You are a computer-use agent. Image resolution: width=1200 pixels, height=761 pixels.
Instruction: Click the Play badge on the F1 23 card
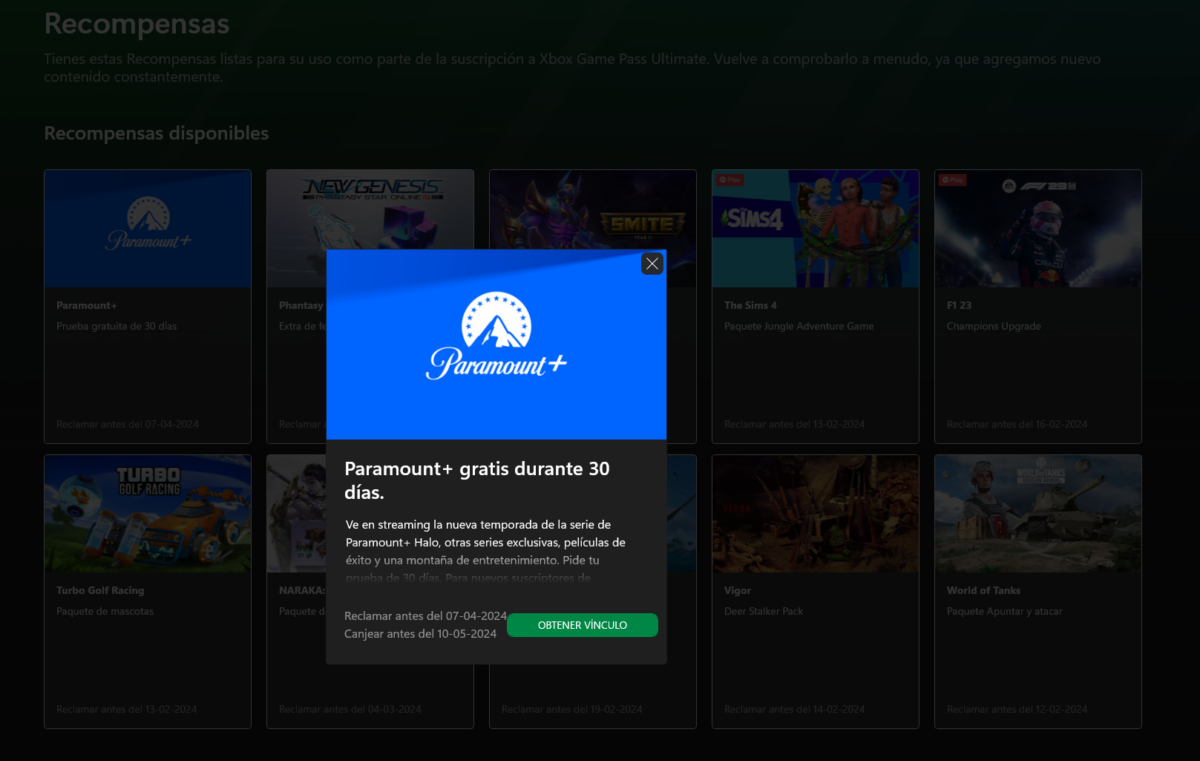point(953,180)
